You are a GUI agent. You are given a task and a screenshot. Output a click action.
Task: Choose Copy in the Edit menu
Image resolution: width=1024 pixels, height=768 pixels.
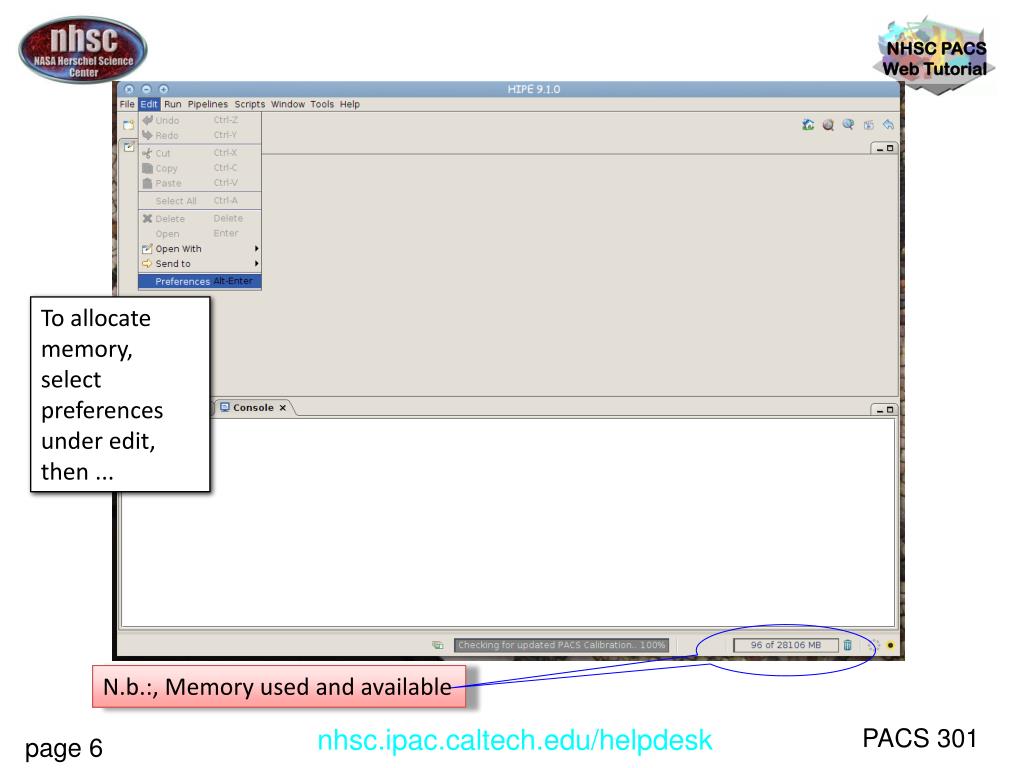[x=200, y=168]
